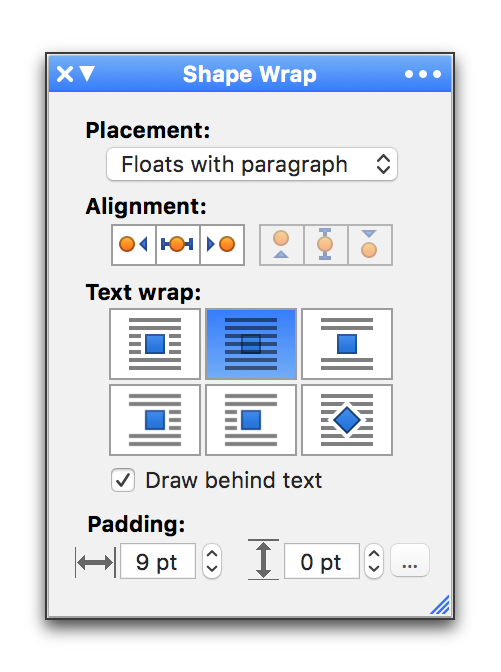The image size is (501, 672).
Task: Uncheck Draw behind text checkbox
Action: pyautogui.click(x=123, y=480)
